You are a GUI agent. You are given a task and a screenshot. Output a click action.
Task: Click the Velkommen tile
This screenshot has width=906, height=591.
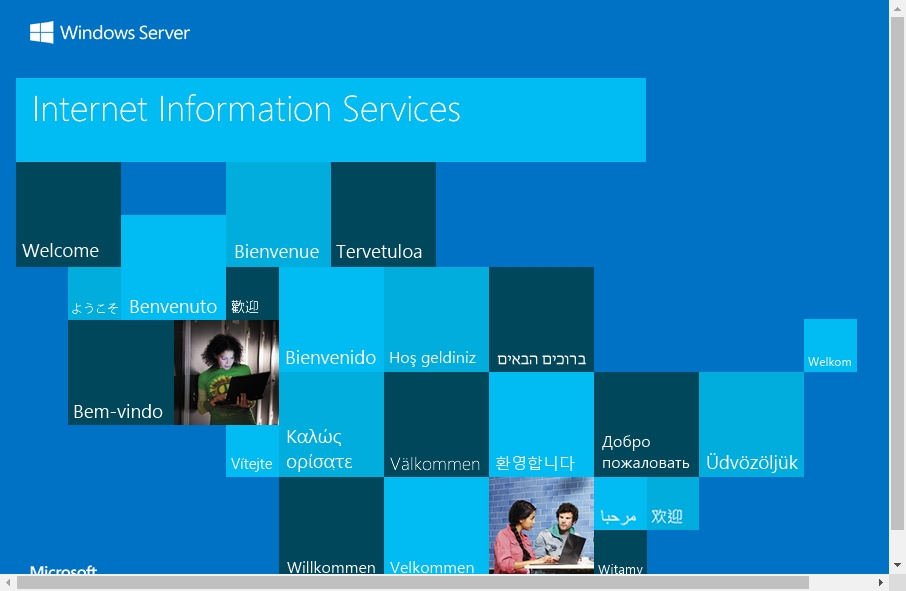[436, 526]
